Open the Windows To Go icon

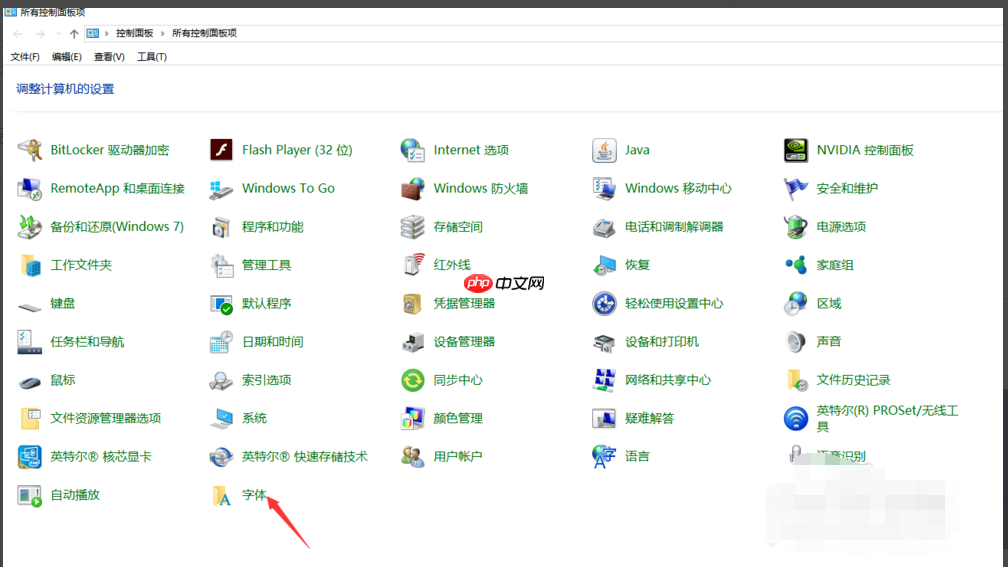(x=221, y=188)
